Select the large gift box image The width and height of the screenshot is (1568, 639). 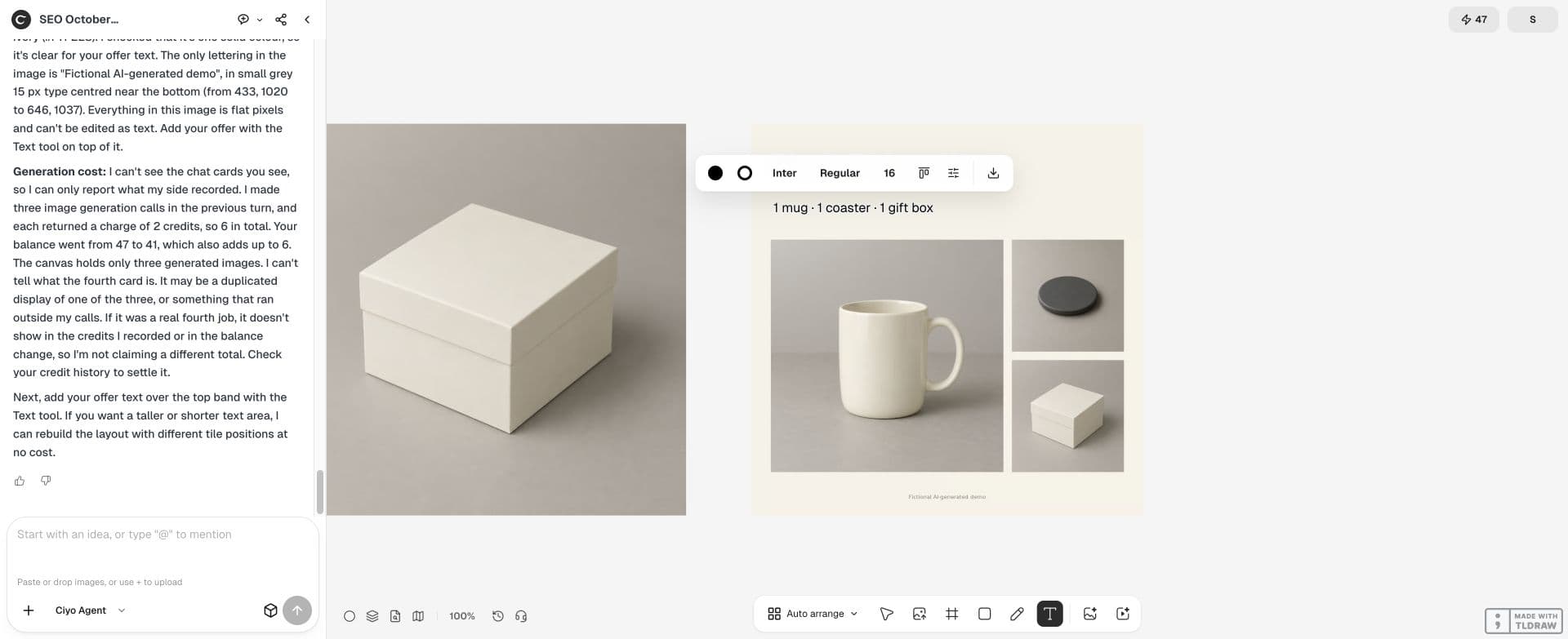point(506,319)
